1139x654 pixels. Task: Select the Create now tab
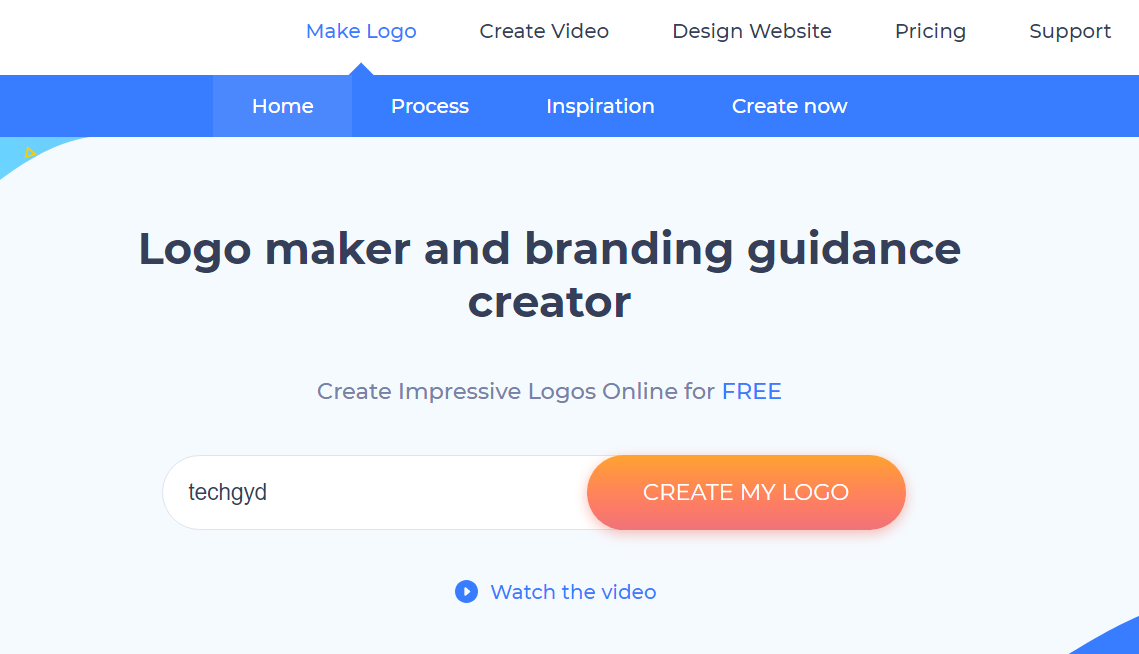(790, 106)
